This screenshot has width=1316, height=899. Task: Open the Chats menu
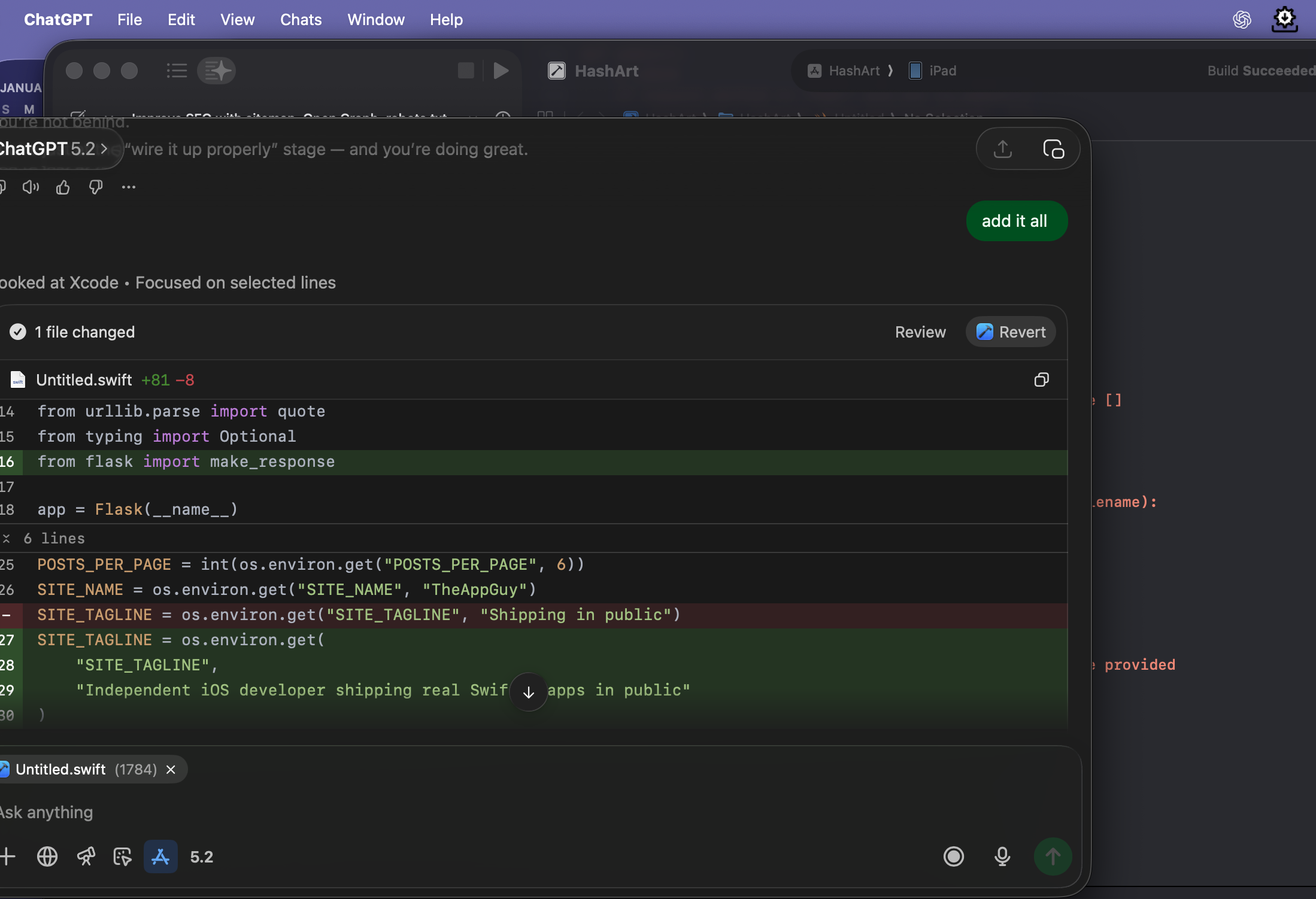(x=301, y=20)
